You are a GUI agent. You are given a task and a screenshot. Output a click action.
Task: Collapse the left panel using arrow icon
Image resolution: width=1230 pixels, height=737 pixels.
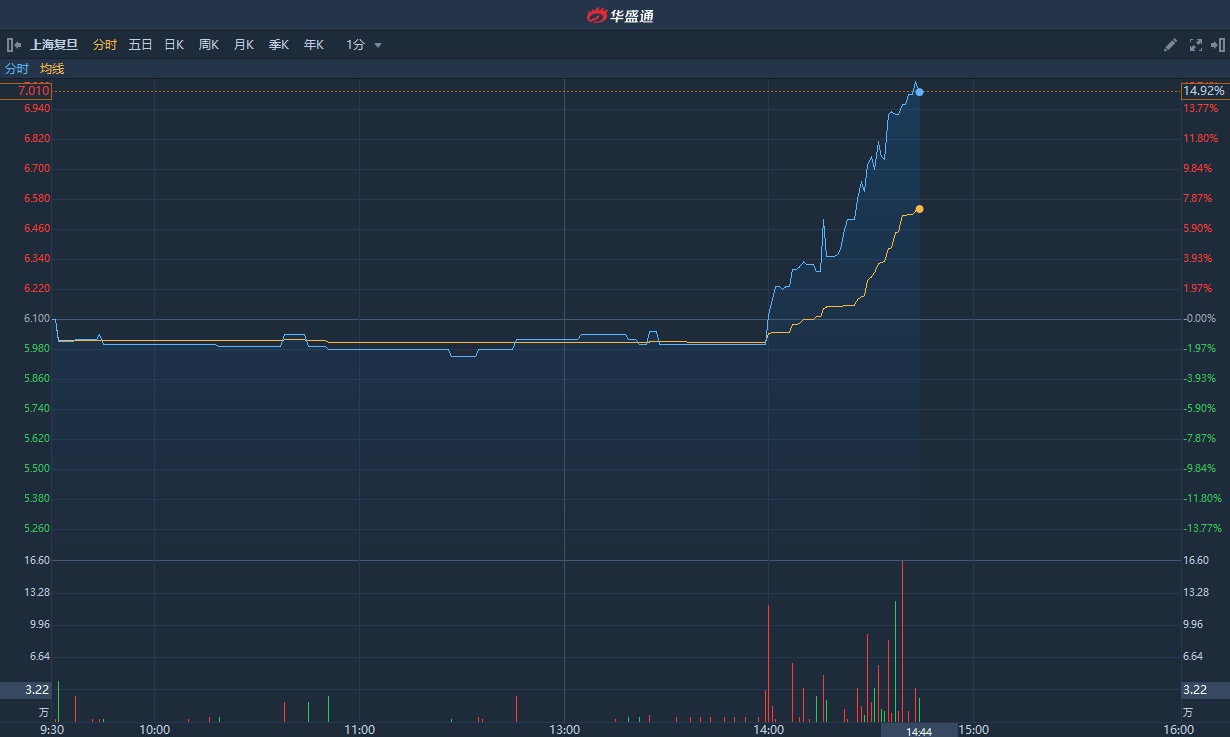click(14, 45)
